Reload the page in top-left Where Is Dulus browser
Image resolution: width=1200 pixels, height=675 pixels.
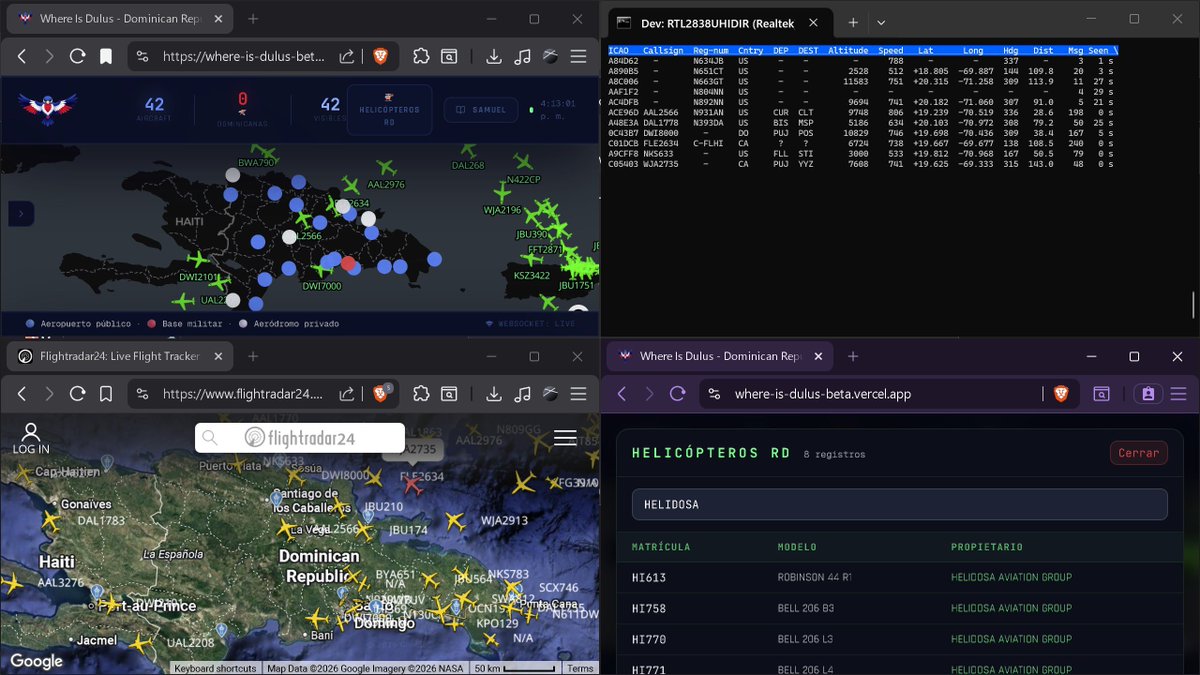coord(77,57)
